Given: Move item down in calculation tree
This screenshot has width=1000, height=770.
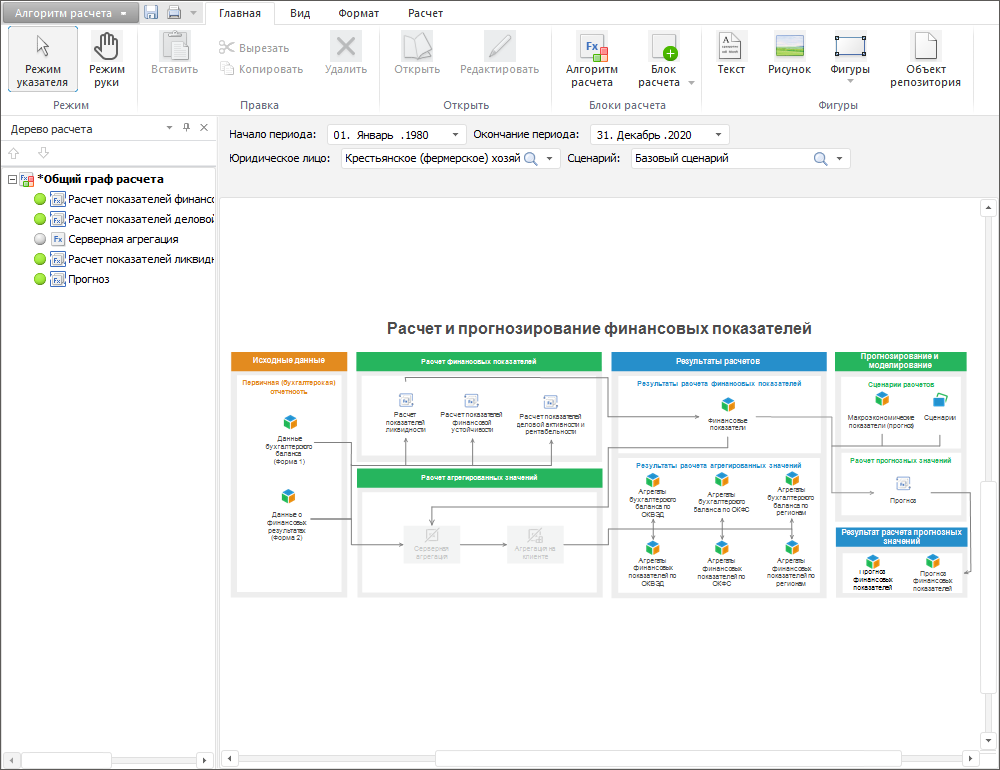Looking at the screenshot, I should 43,153.
